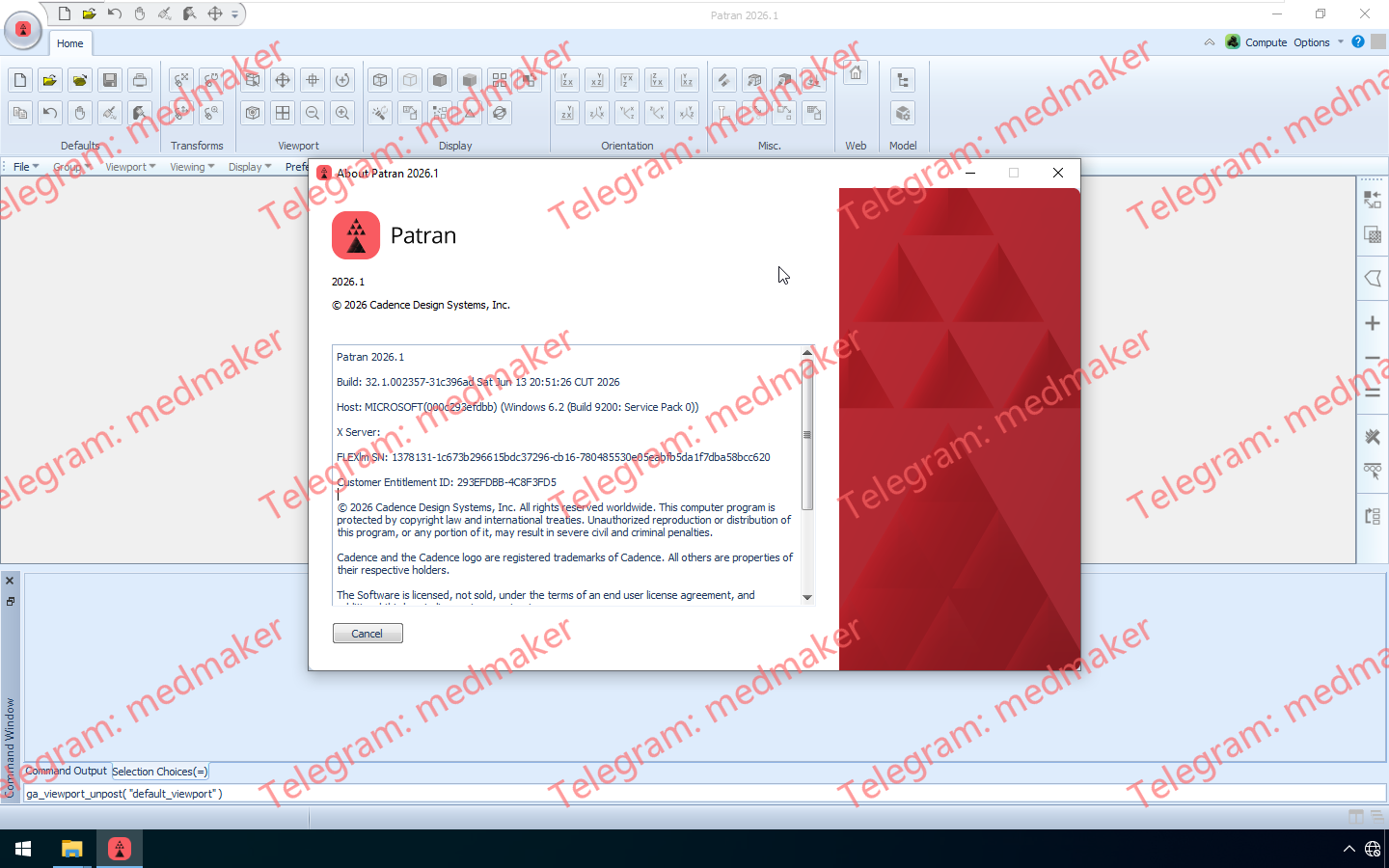1389x868 pixels.
Task: Click the plus icon on right side toolbar
Action: 1373,323
